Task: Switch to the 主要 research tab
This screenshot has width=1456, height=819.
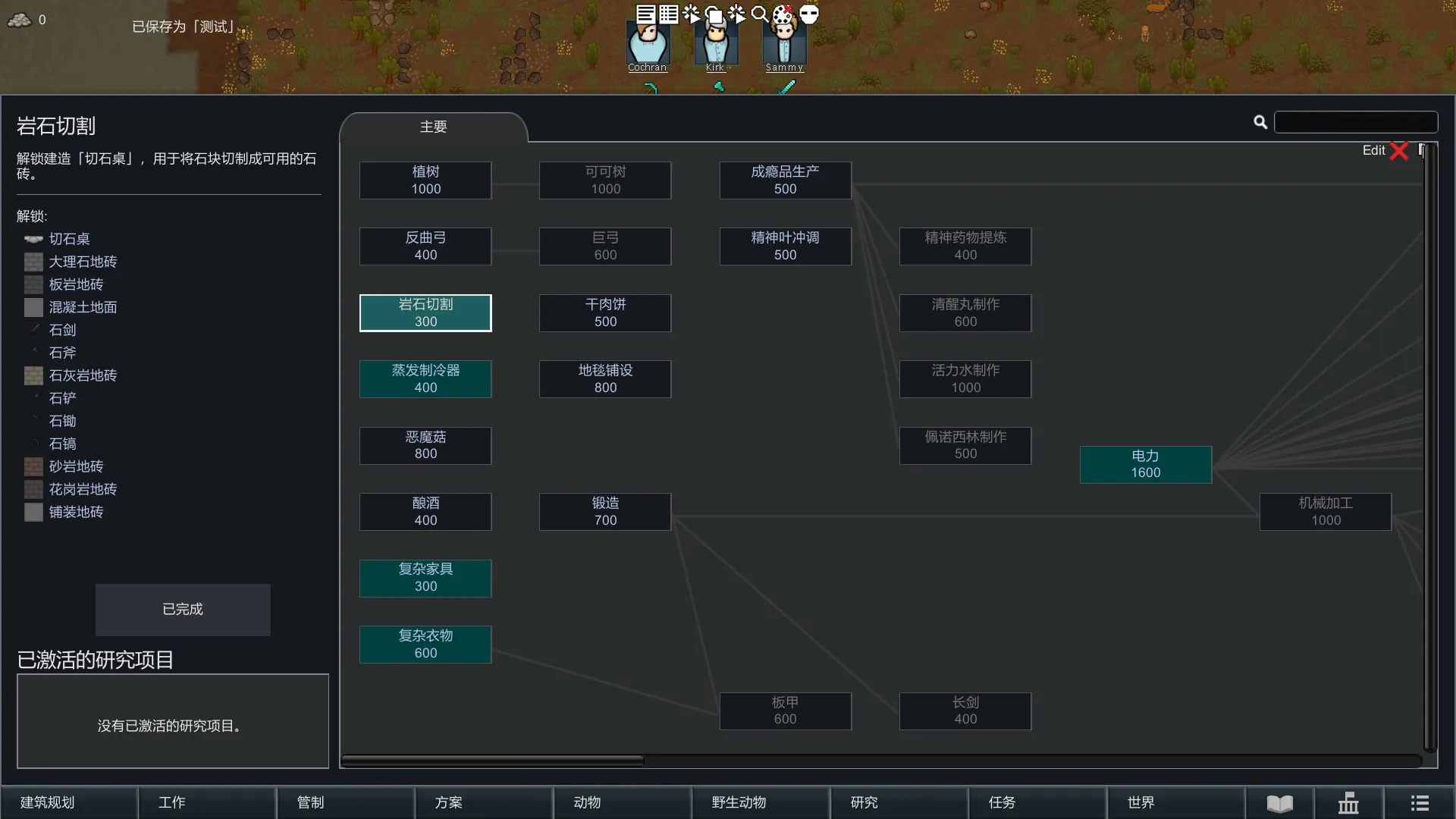Action: (x=433, y=127)
